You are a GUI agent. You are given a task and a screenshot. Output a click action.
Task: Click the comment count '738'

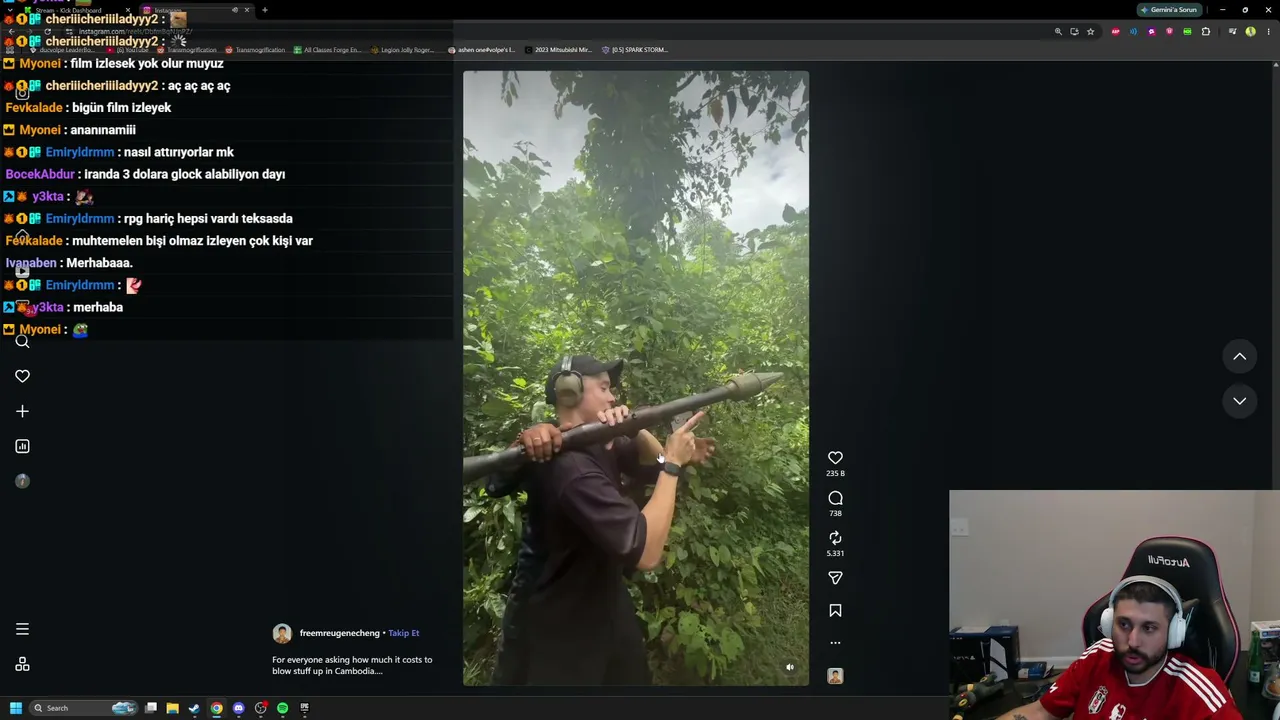point(835,513)
